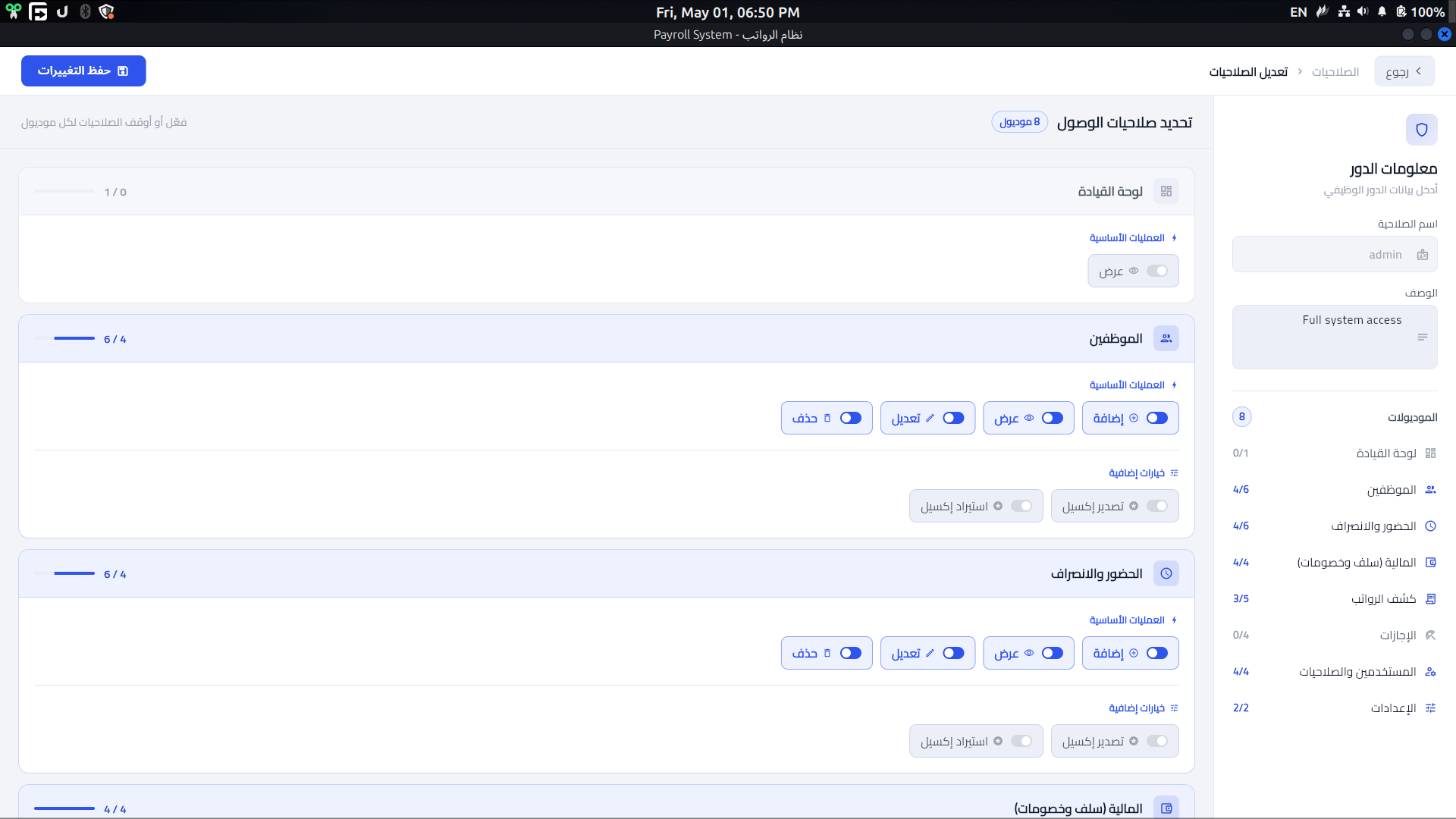The height and width of the screenshot is (819, 1456).
Task: Click the sidebar icon for المالية (سلف وخصومات)
Action: click(x=1430, y=563)
